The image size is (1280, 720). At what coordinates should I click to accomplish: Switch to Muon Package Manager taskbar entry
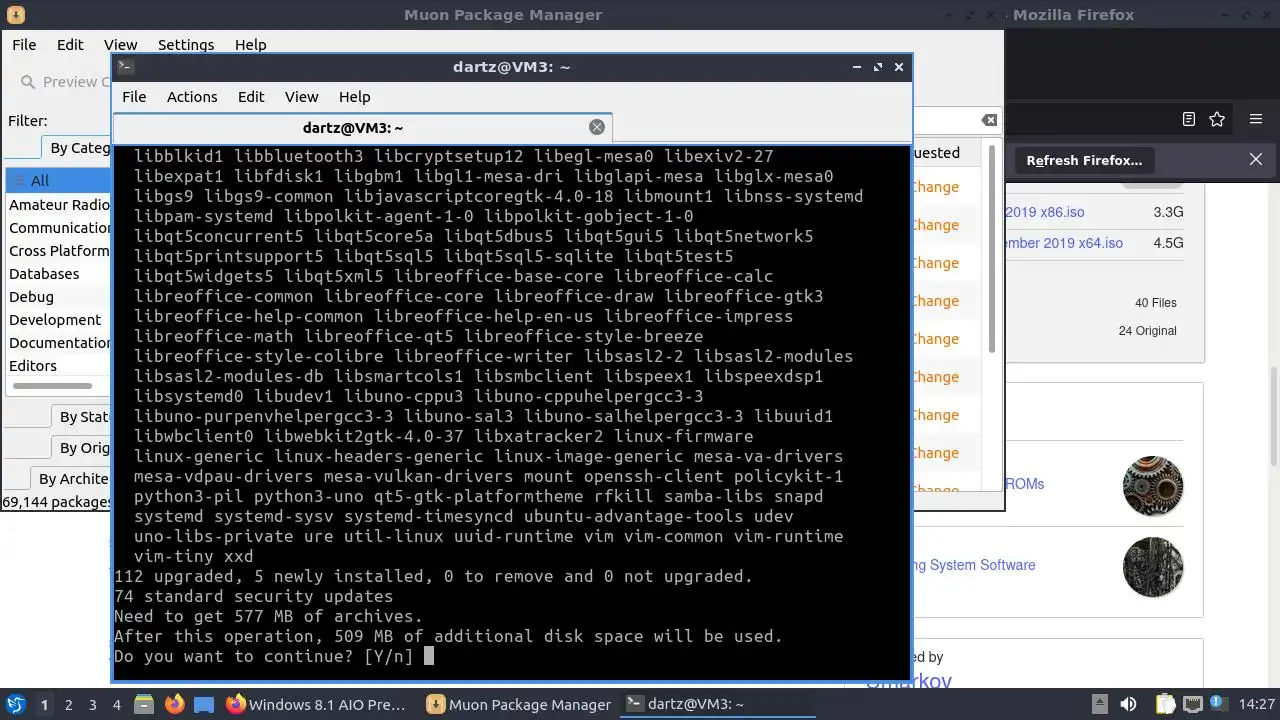(519, 704)
